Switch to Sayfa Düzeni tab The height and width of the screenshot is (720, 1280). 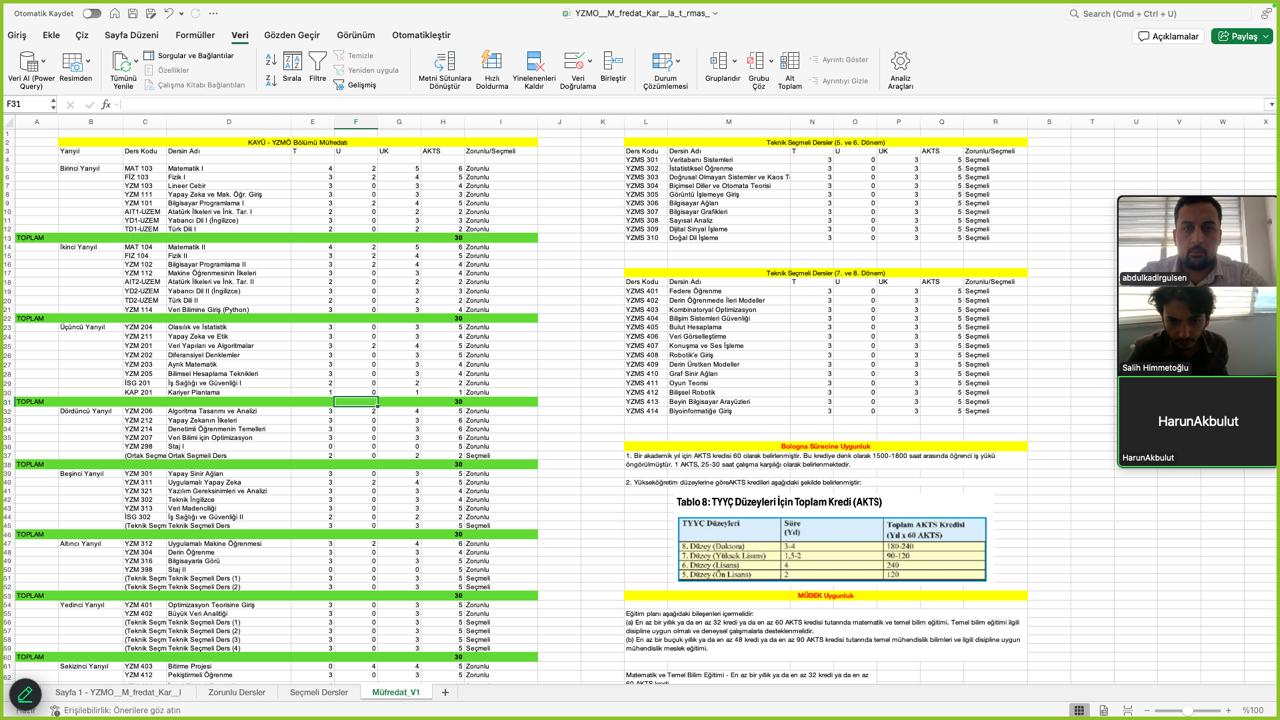point(132,35)
